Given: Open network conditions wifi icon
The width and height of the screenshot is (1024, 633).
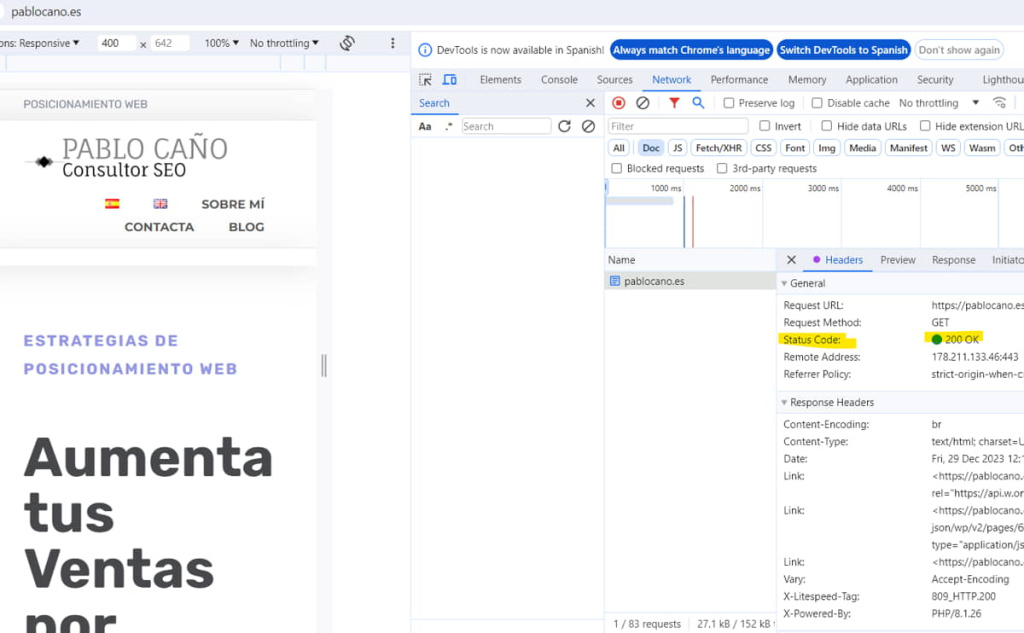Looking at the screenshot, I should click(x=999, y=103).
